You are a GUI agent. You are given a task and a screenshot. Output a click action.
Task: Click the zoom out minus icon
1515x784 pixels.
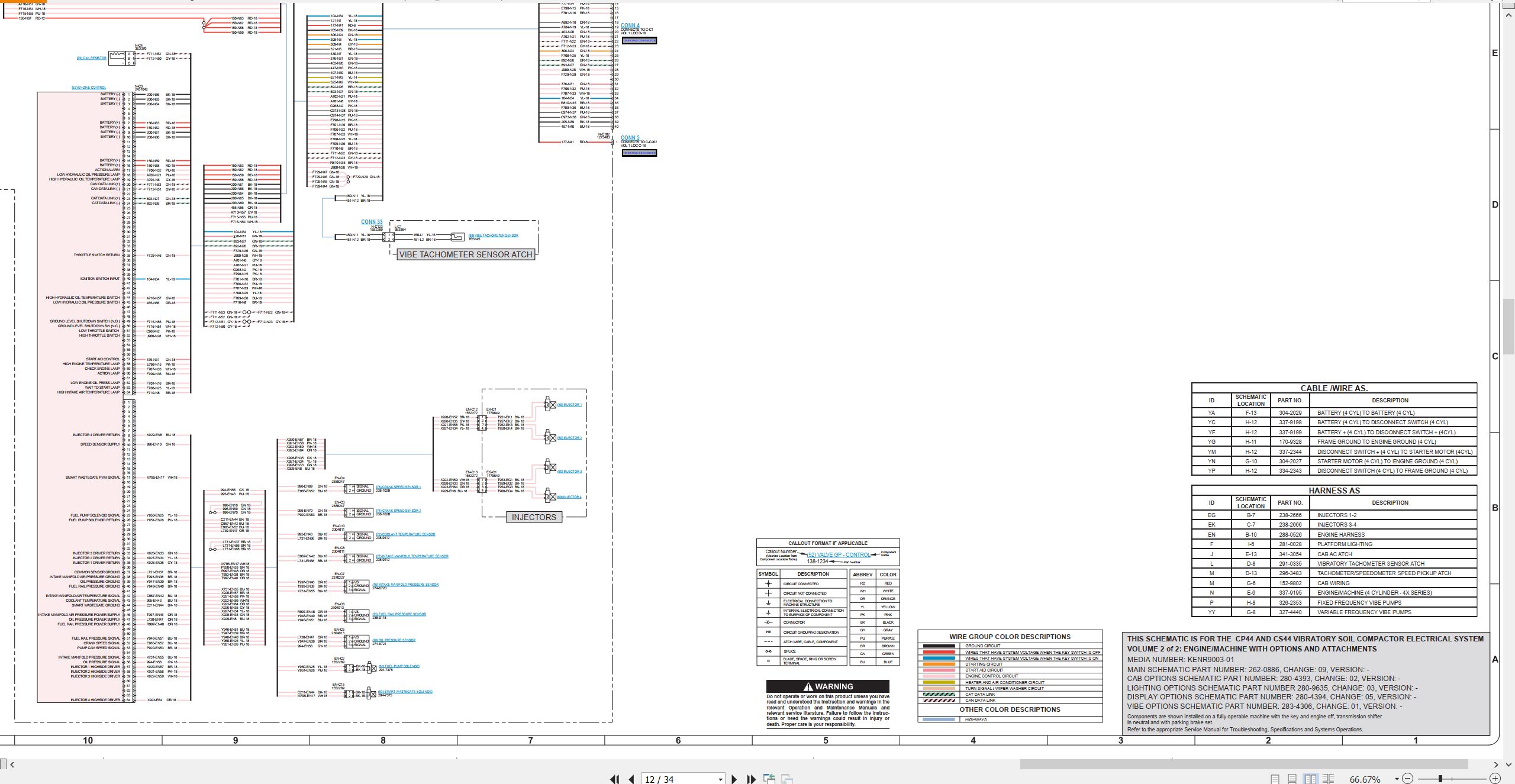click(1408, 779)
